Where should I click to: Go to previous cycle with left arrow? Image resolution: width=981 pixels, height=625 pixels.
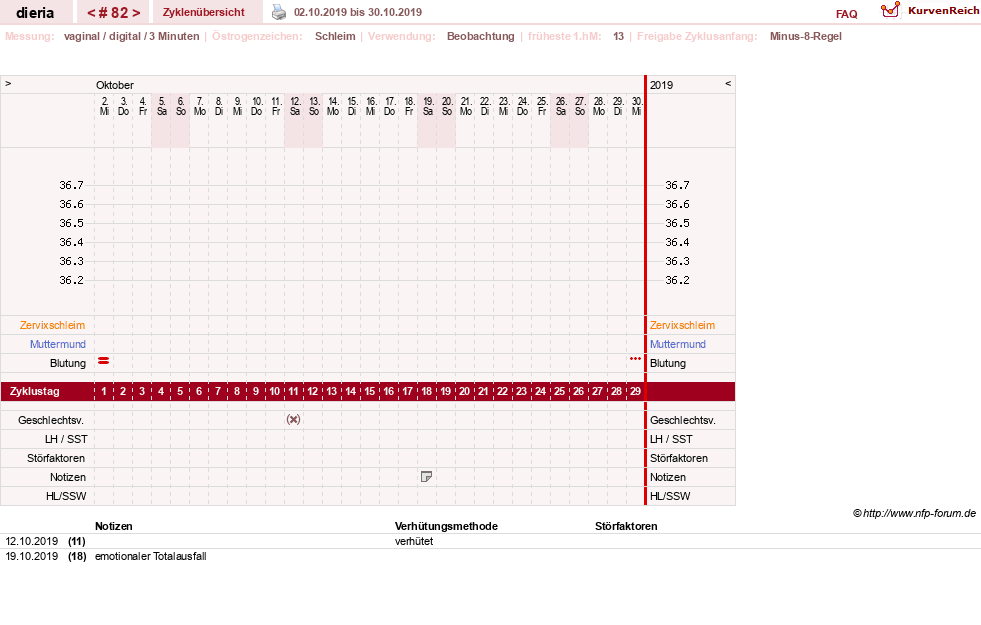pos(91,13)
